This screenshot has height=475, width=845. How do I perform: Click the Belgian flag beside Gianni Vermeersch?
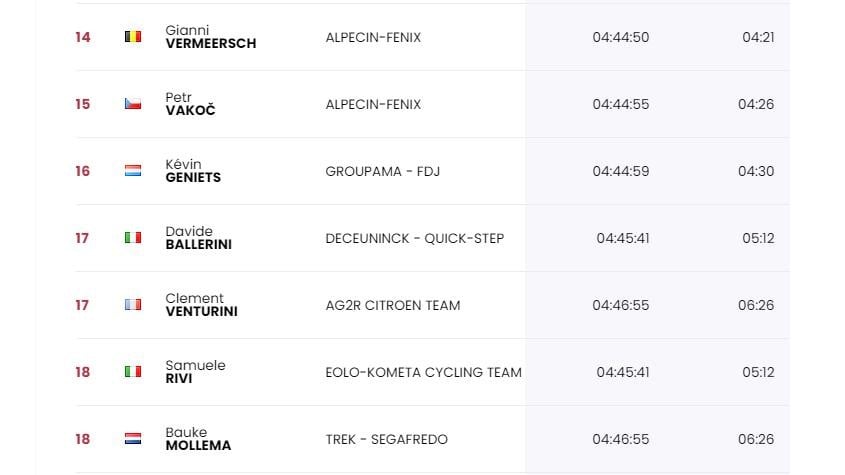coord(133,37)
